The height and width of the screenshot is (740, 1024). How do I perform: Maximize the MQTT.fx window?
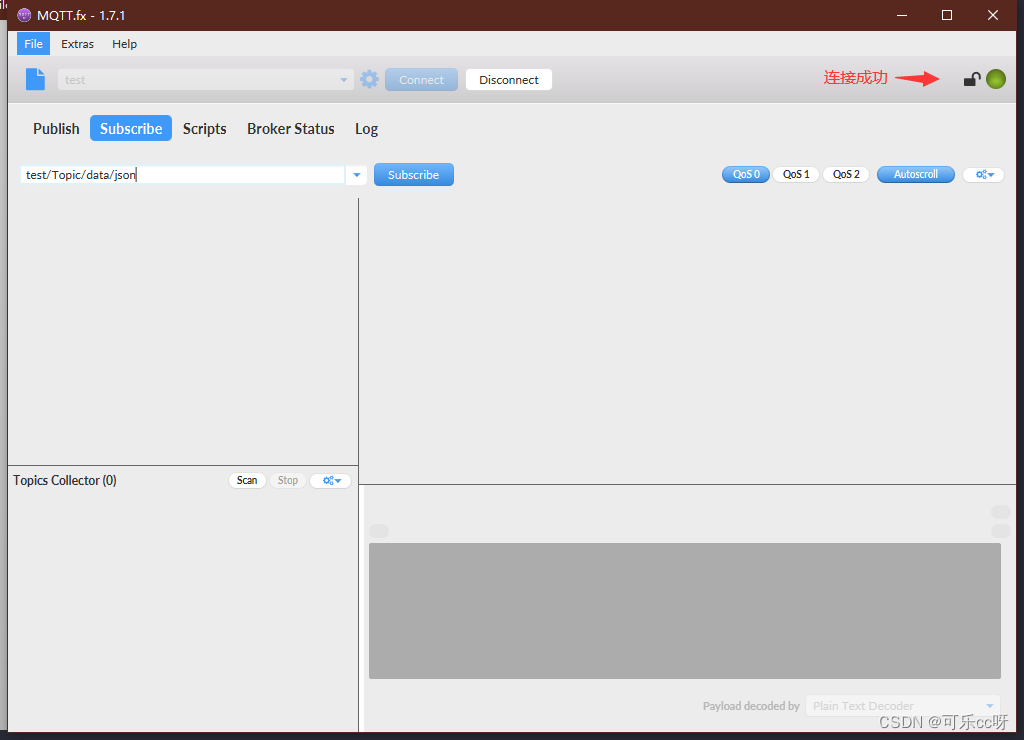(x=947, y=15)
